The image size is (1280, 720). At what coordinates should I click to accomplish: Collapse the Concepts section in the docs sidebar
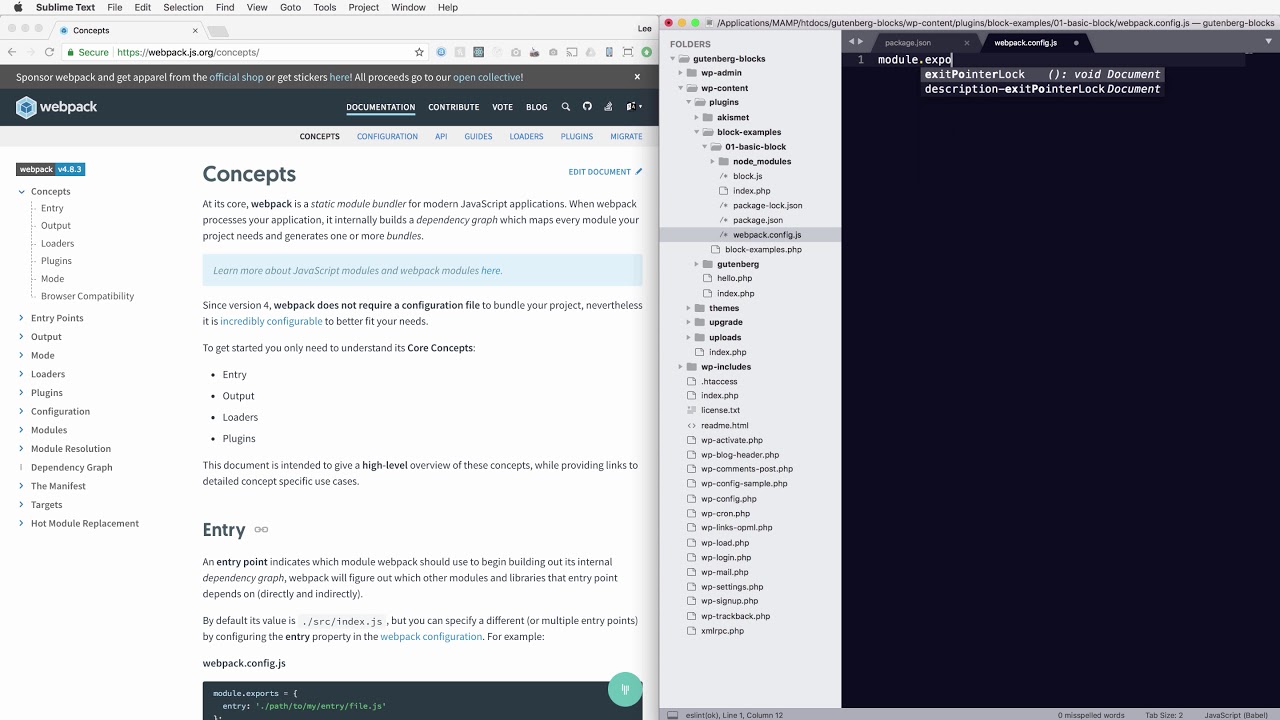(21, 191)
